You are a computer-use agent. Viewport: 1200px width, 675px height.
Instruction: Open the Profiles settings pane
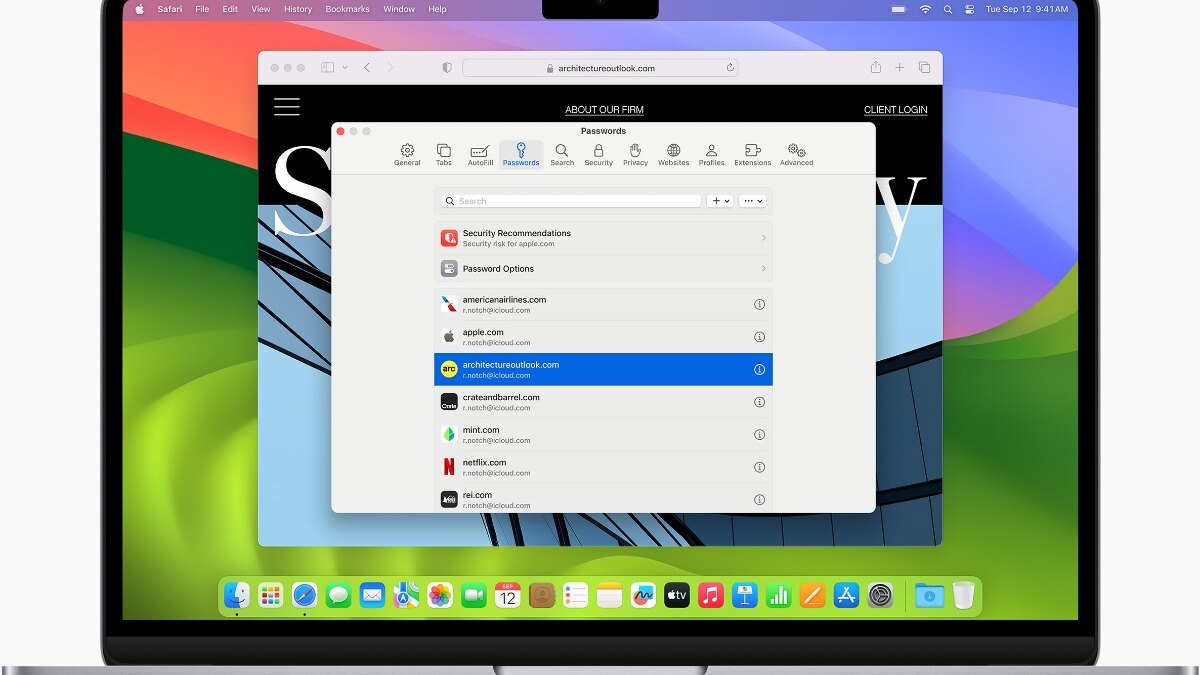711,154
